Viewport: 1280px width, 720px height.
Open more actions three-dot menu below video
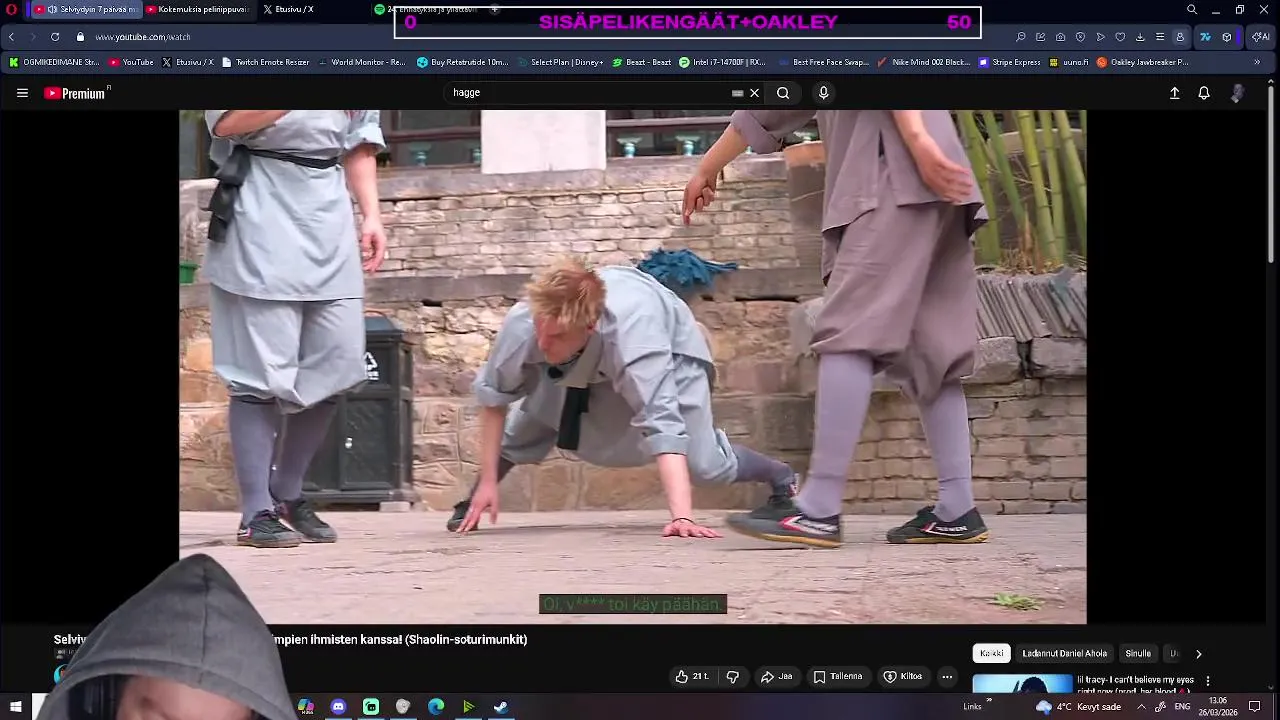coord(947,677)
